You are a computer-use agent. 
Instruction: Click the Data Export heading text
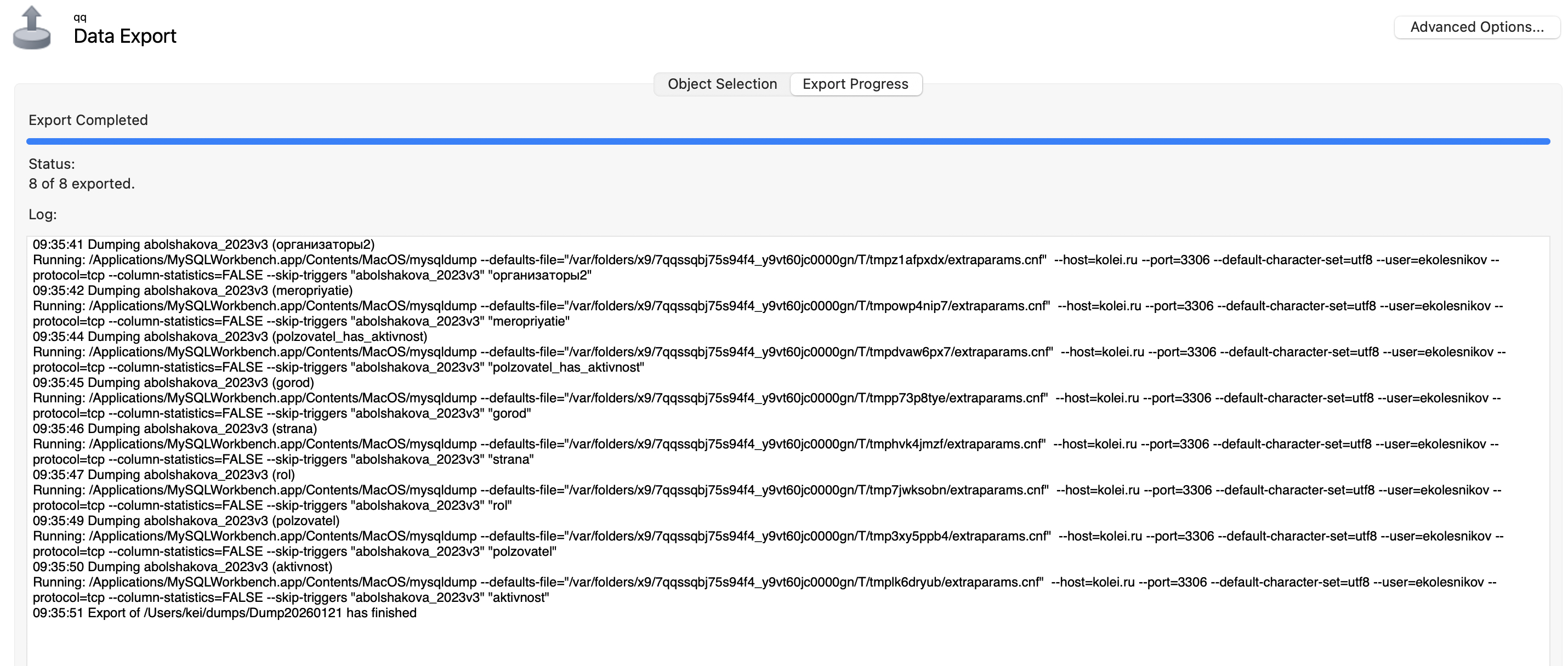(x=125, y=36)
